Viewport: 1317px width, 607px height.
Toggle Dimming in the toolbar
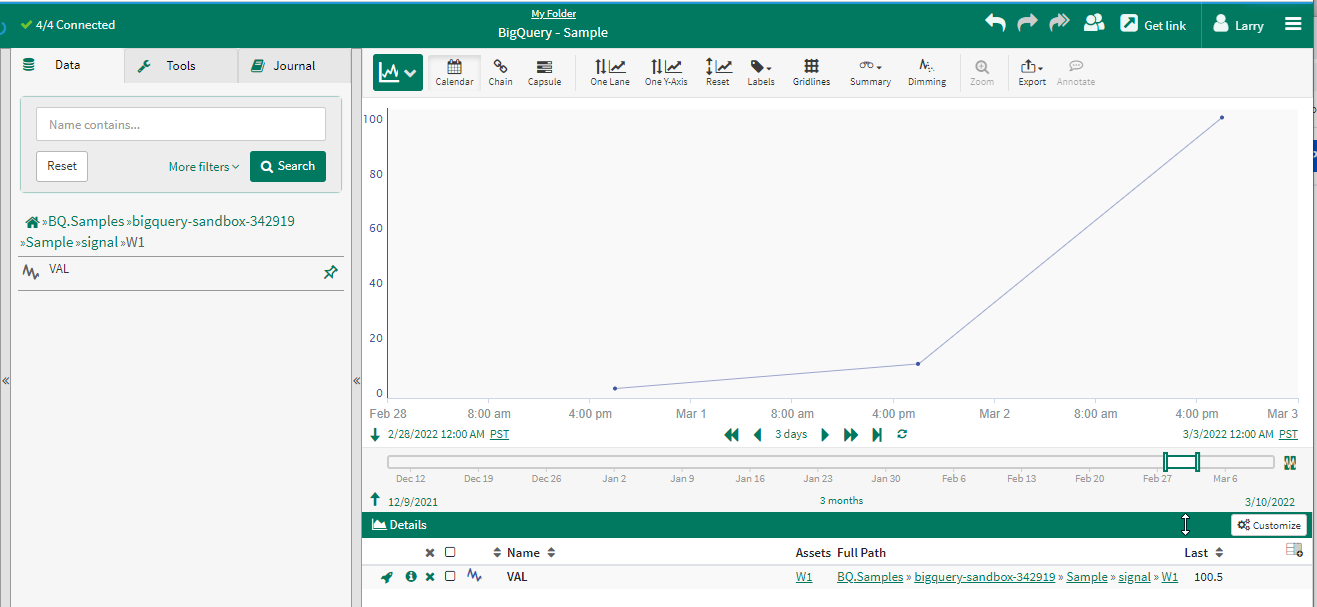926,72
